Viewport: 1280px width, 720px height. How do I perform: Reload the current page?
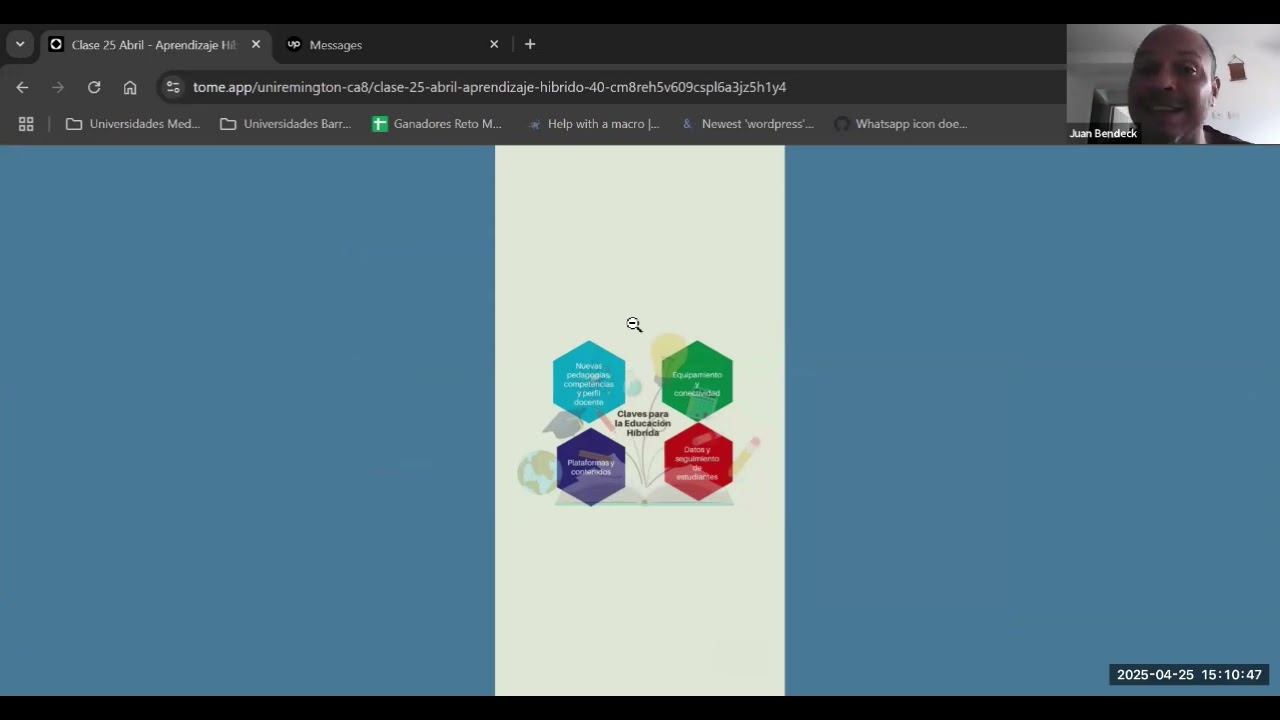(x=94, y=87)
